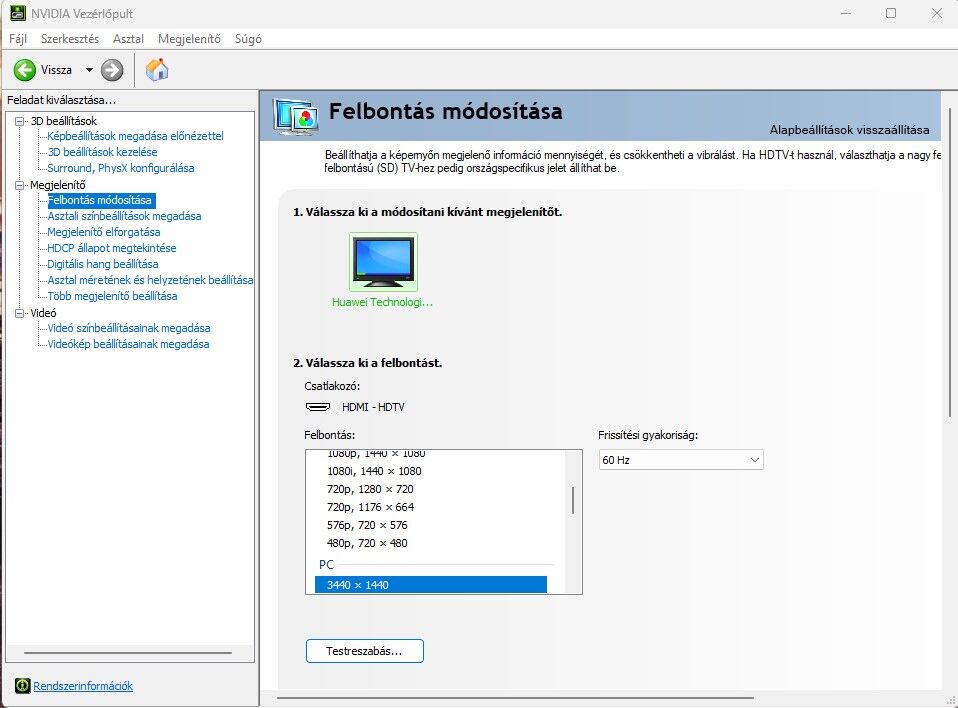The height and width of the screenshot is (708, 958).
Task: Select Asztal méretének és helyzetének beállítása
Action: click(x=150, y=280)
